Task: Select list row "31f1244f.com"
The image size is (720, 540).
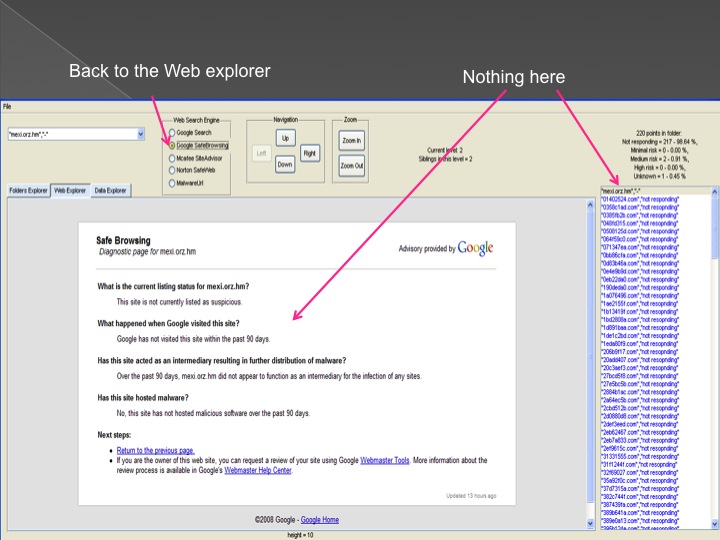Action: [x=656, y=464]
